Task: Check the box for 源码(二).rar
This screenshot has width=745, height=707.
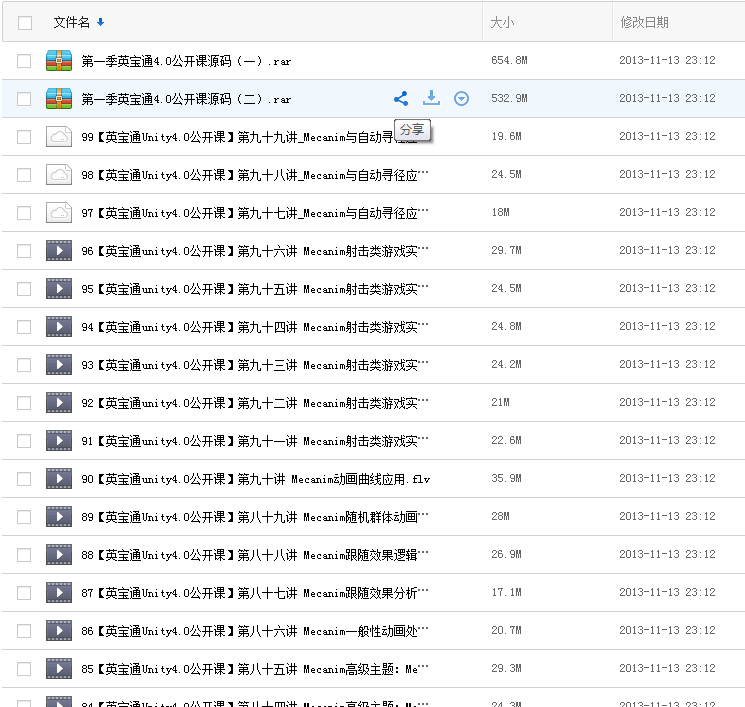Action: pos(24,99)
